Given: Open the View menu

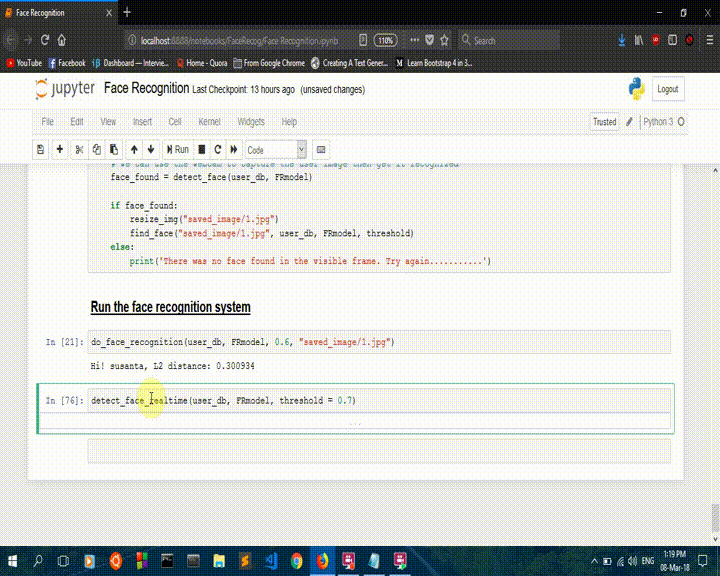Looking at the screenshot, I should click(108, 122).
